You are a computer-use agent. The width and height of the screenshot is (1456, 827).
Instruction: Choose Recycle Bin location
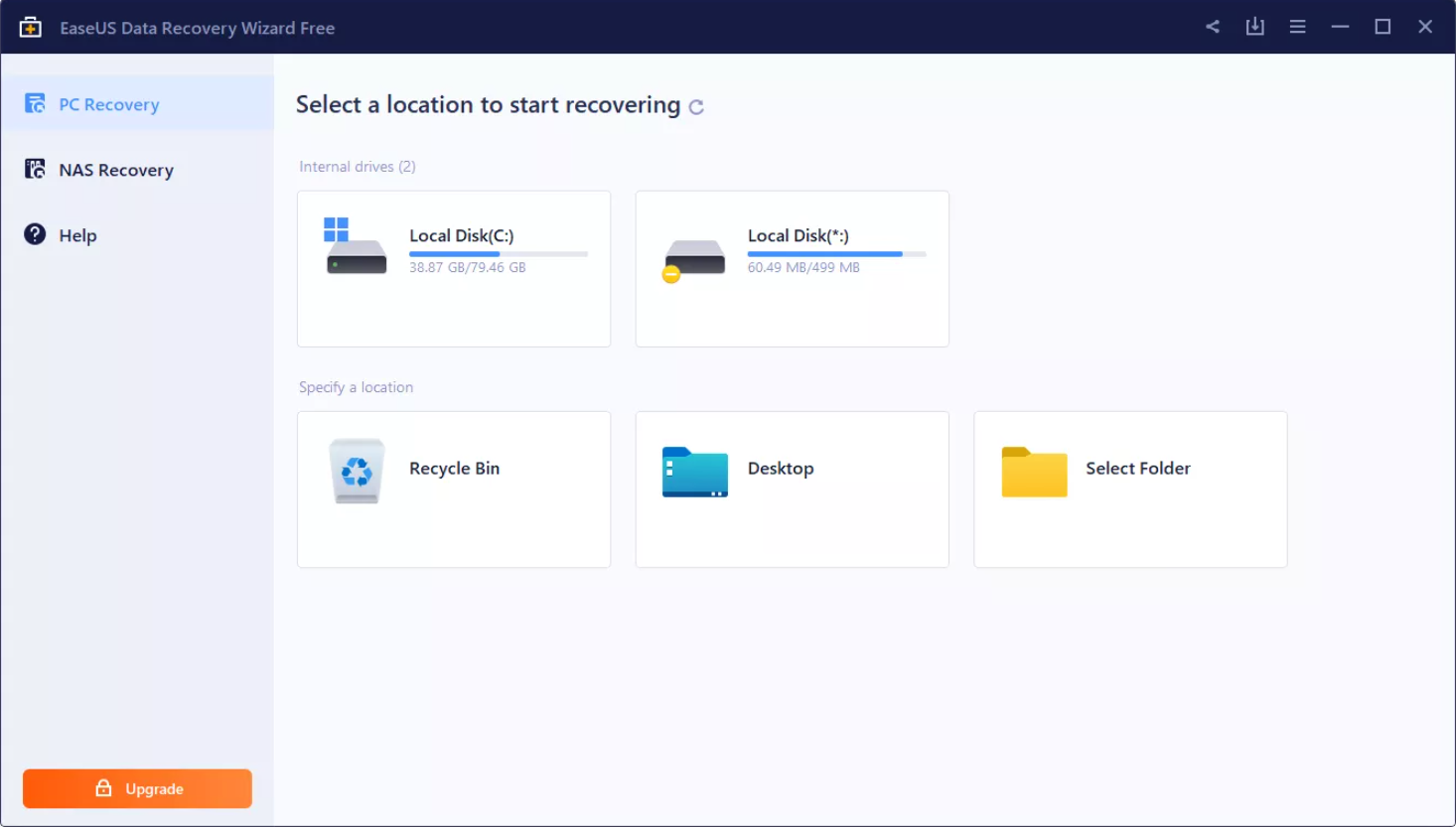[454, 489]
